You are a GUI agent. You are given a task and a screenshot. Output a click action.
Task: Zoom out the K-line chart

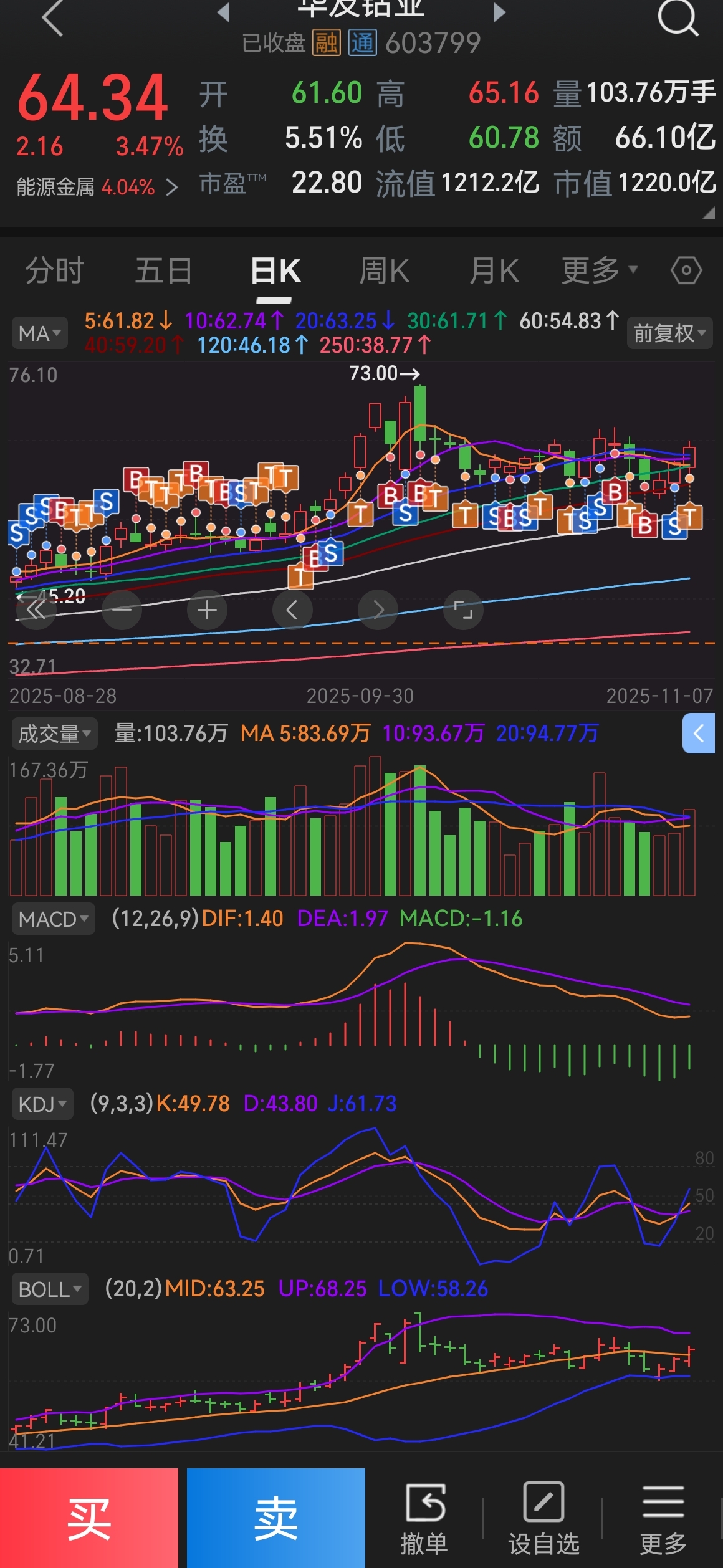(x=122, y=610)
